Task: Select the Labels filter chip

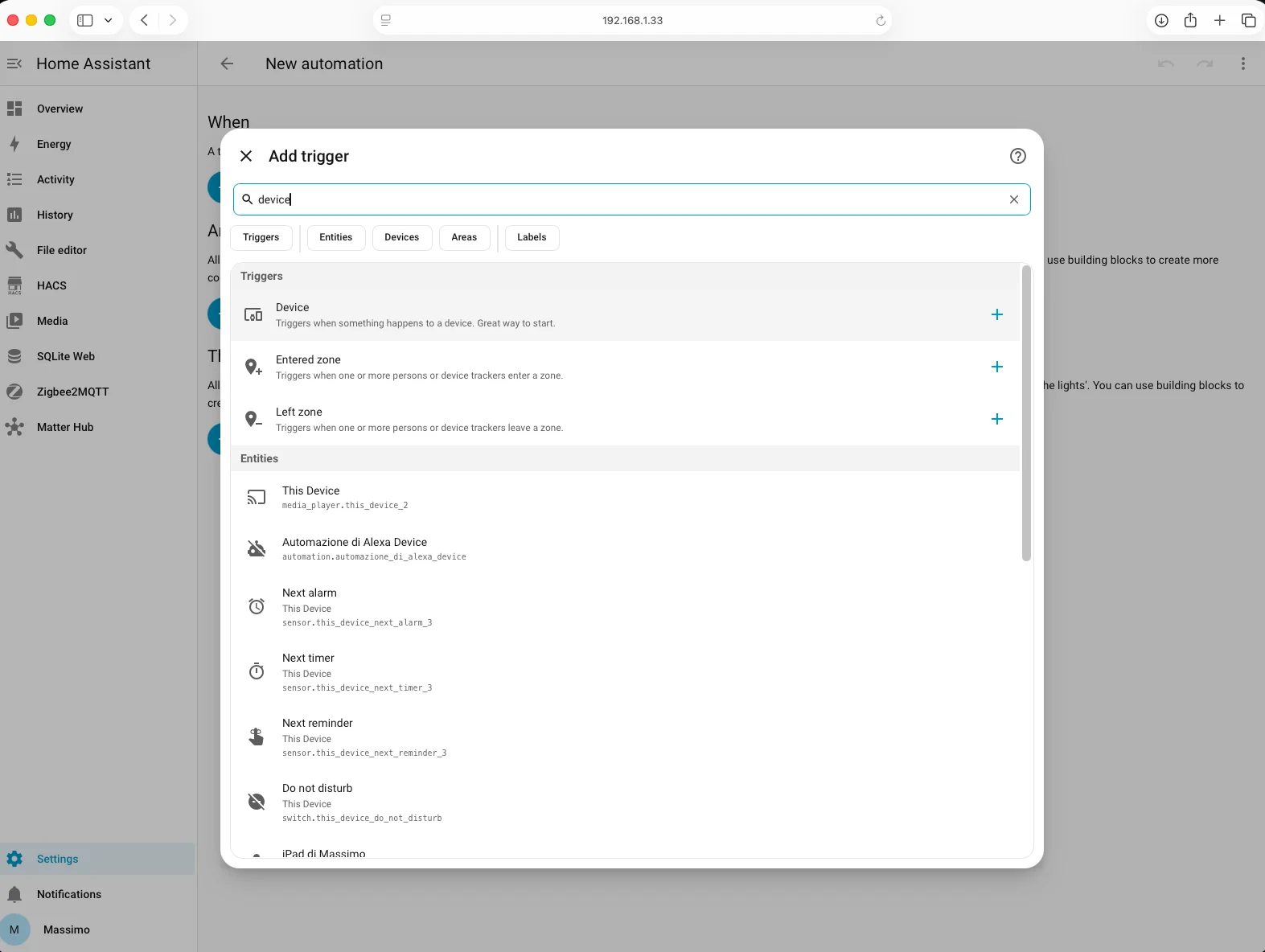Action: [532, 237]
